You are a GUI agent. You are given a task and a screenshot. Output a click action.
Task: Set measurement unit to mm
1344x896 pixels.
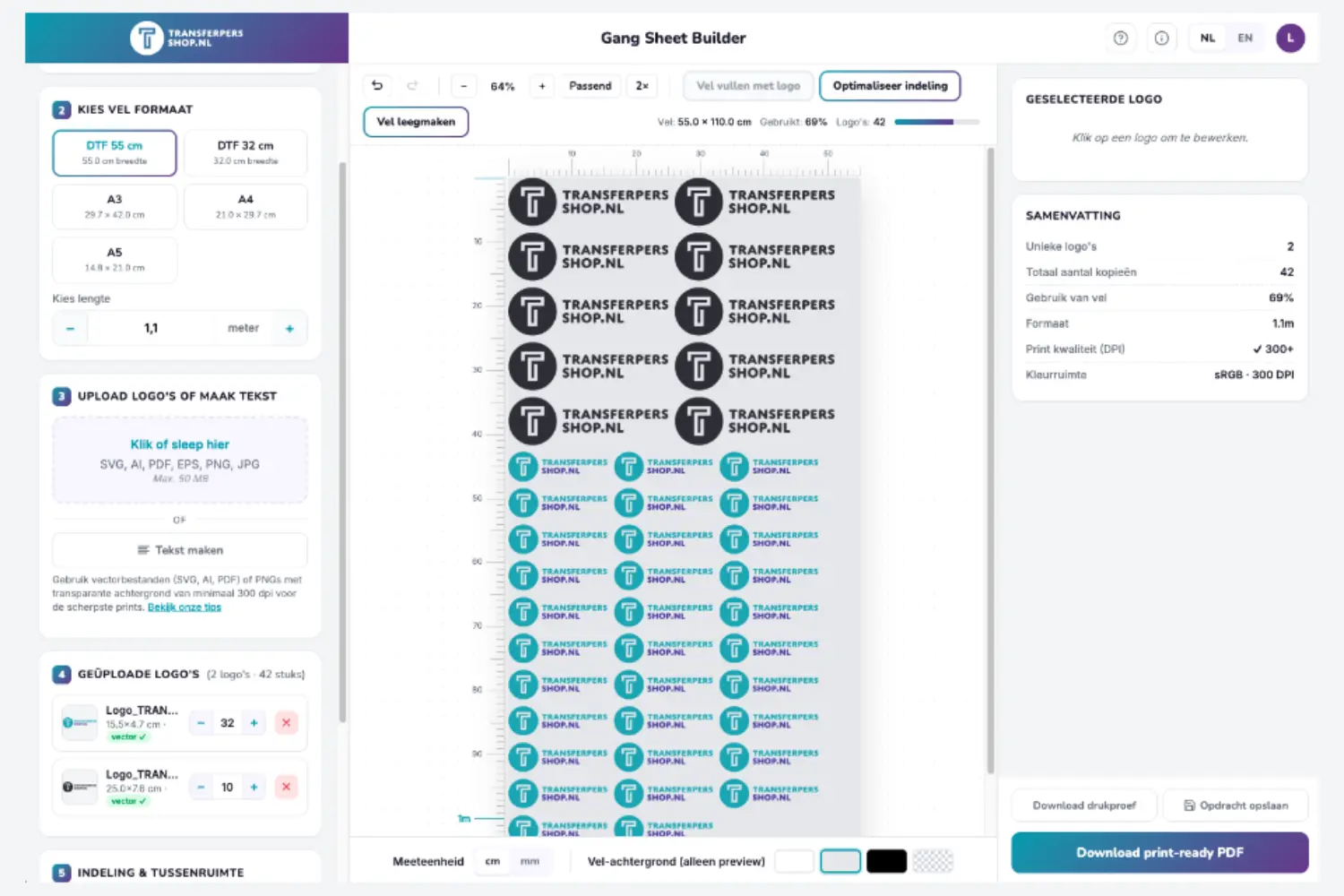pos(530,861)
